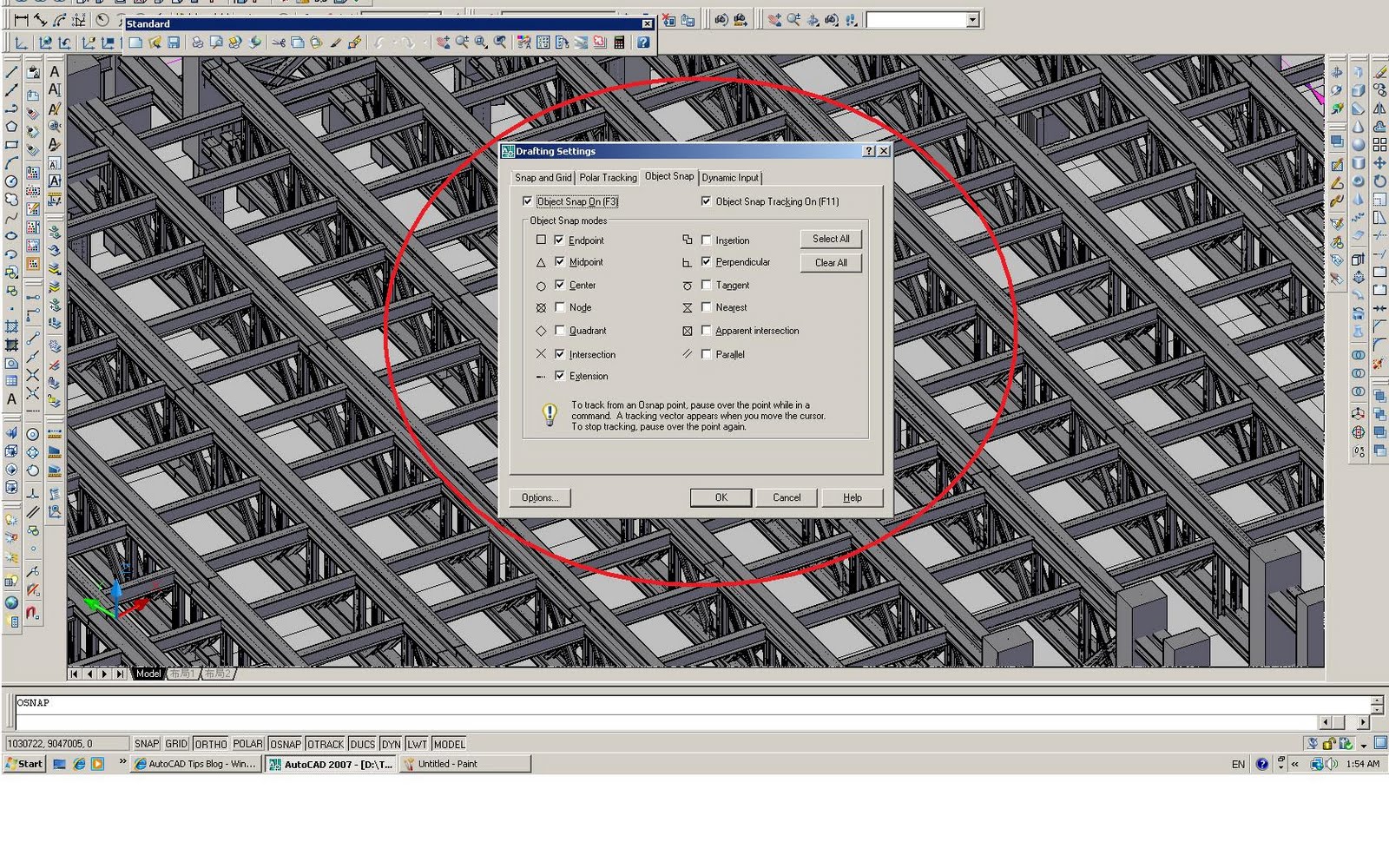The width and height of the screenshot is (1389, 868).
Task: Expand hidden system tray icons chevron
Action: pos(1294,764)
